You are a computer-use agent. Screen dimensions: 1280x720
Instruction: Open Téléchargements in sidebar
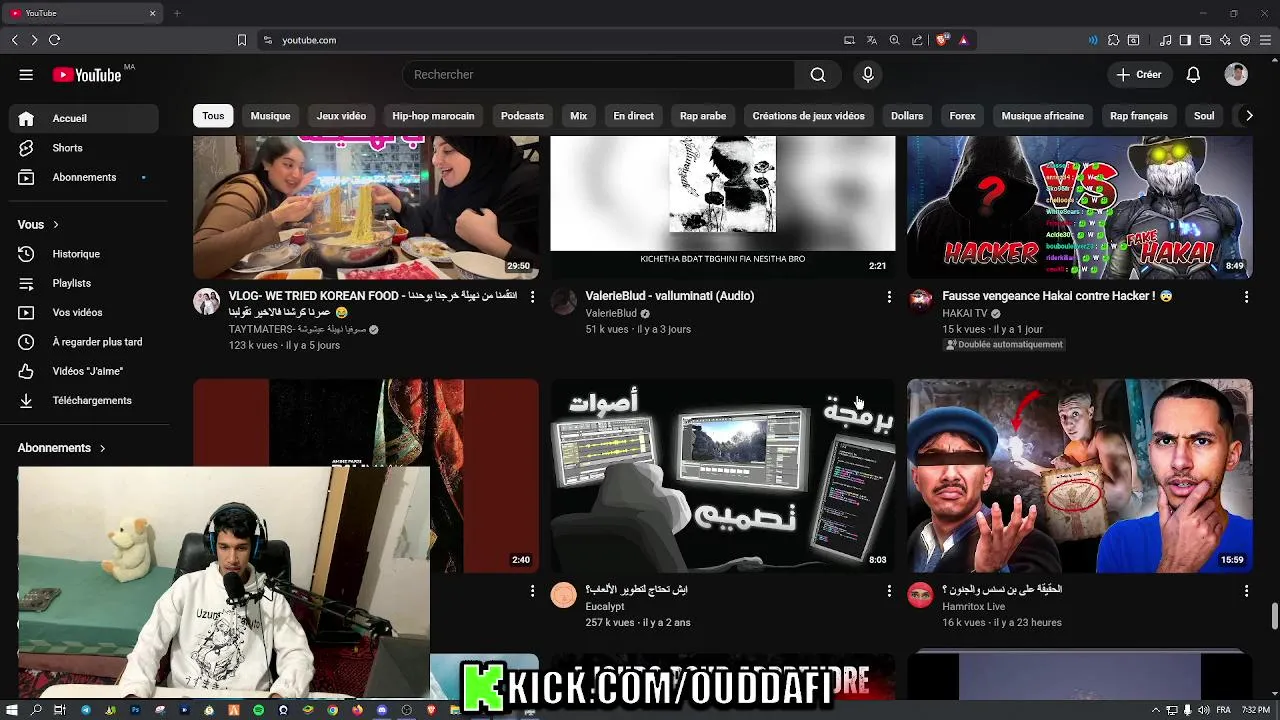point(84,400)
